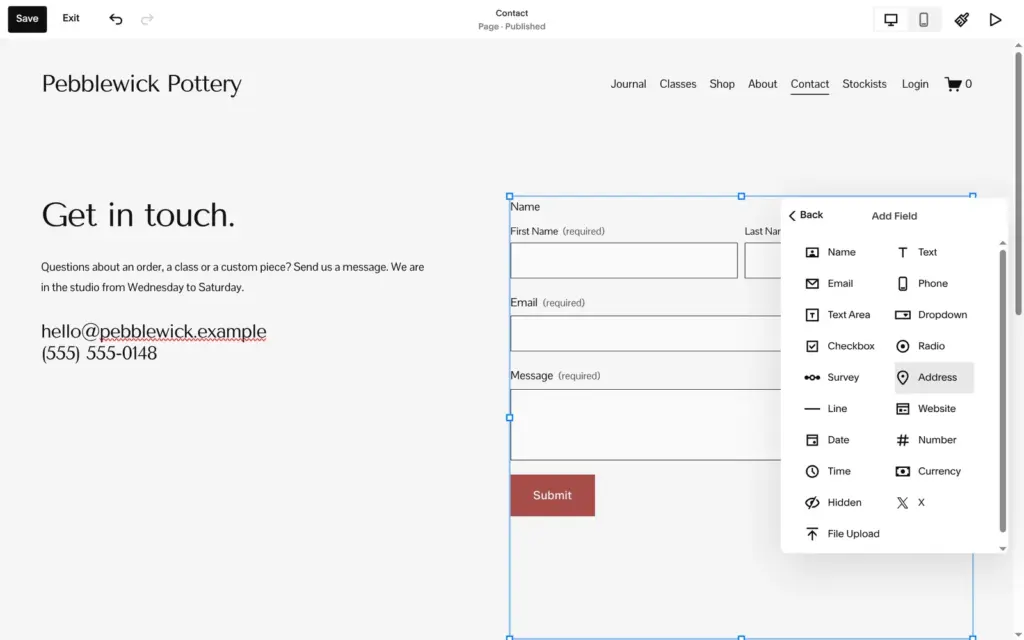The height and width of the screenshot is (640, 1024).
Task: Add a Radio field
Action: pyautogui.click(x=920, y=346)
